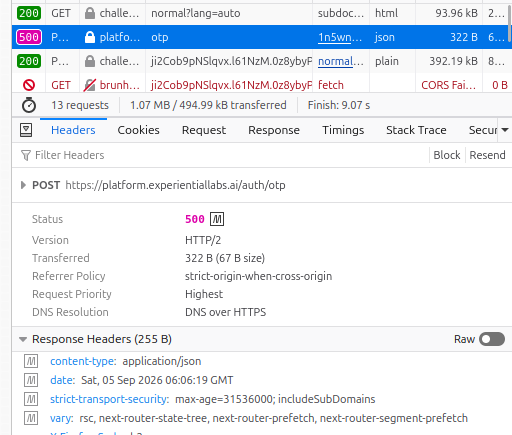Switch to the Timings tab
Screen dimensions: 512x435
coord(343,130)
